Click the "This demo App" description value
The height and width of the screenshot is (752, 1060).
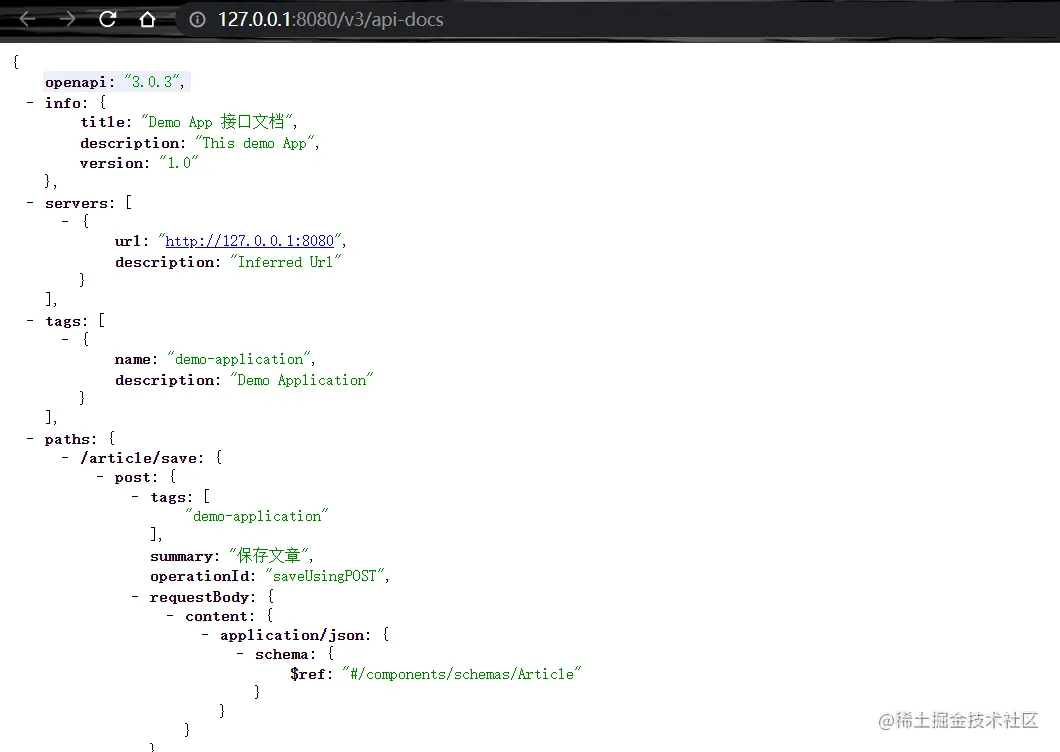pos(255,143)
